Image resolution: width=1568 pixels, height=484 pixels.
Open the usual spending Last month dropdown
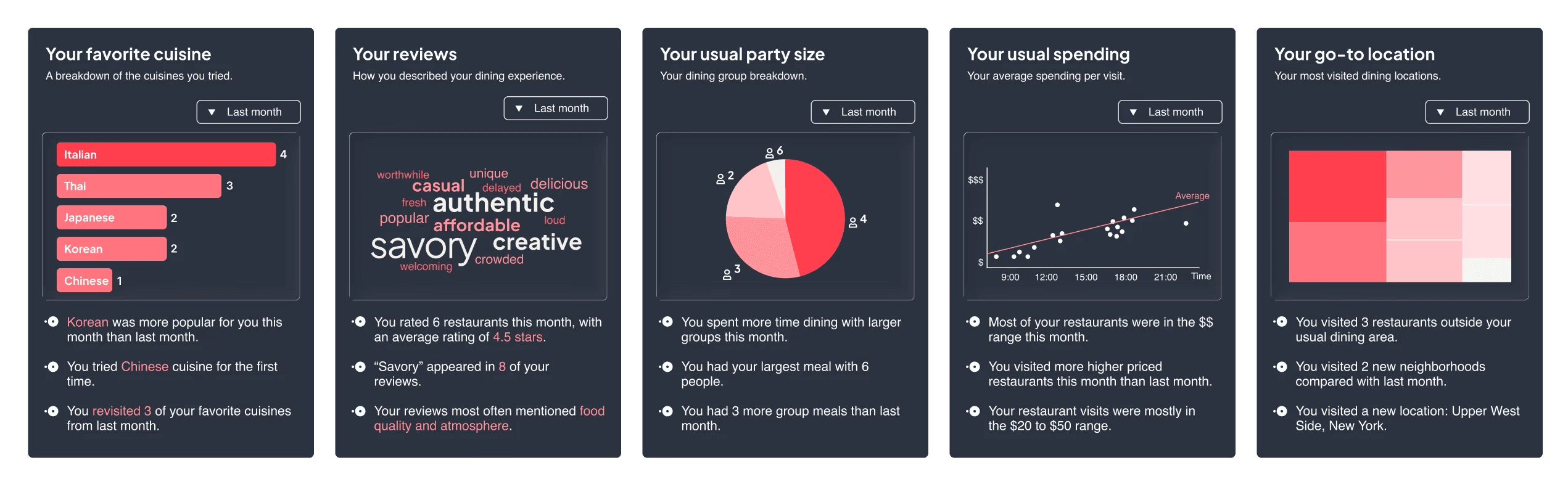point(1170,112)
